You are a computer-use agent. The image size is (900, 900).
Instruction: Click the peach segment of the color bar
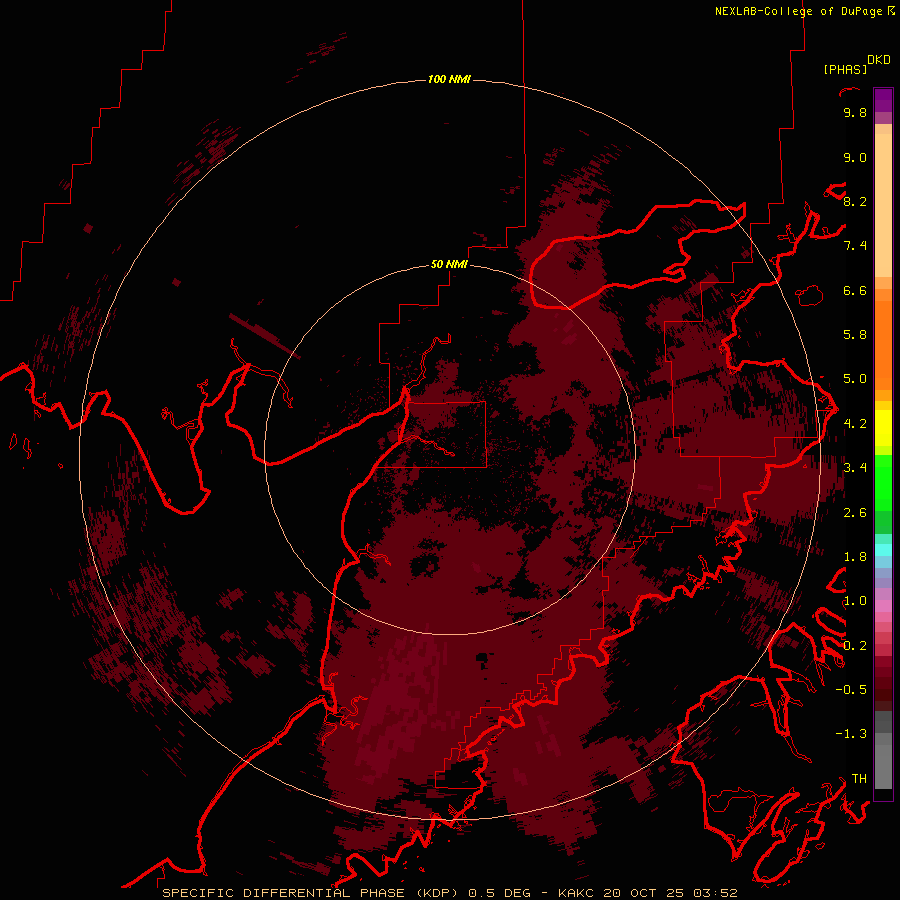point(883,205)
